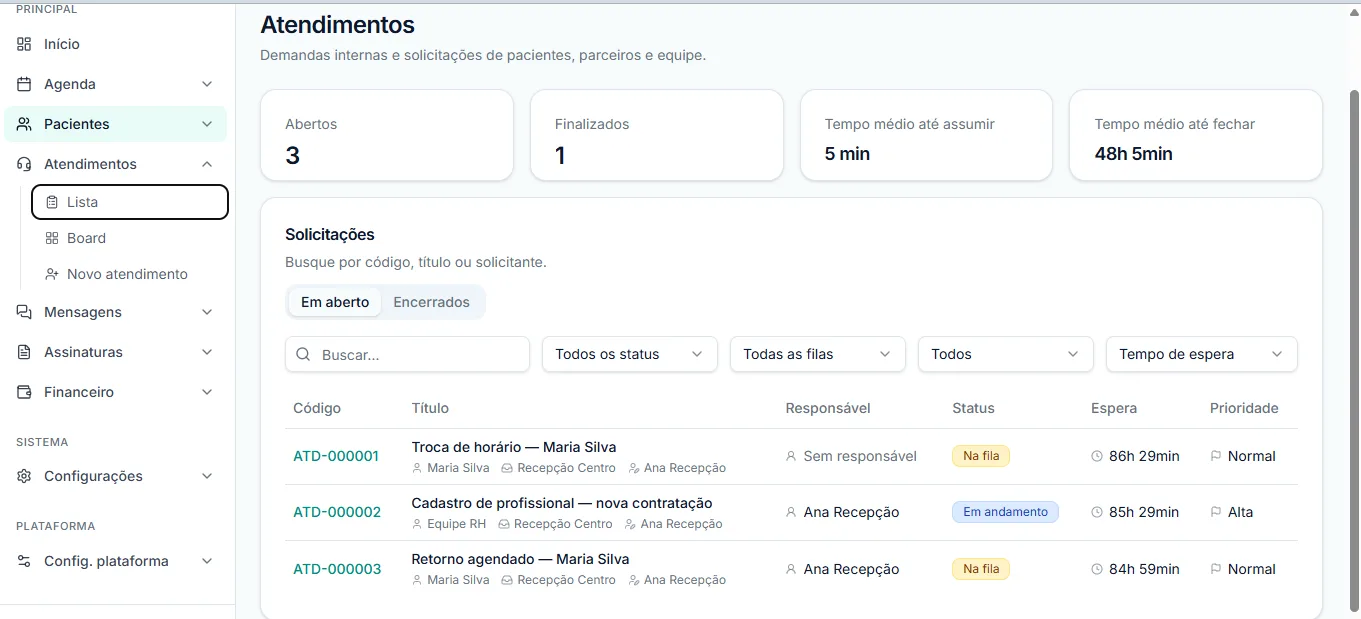Click the Configurações gear icon
The width and height of the screenshot is (1361, 619).
[25, 476]
